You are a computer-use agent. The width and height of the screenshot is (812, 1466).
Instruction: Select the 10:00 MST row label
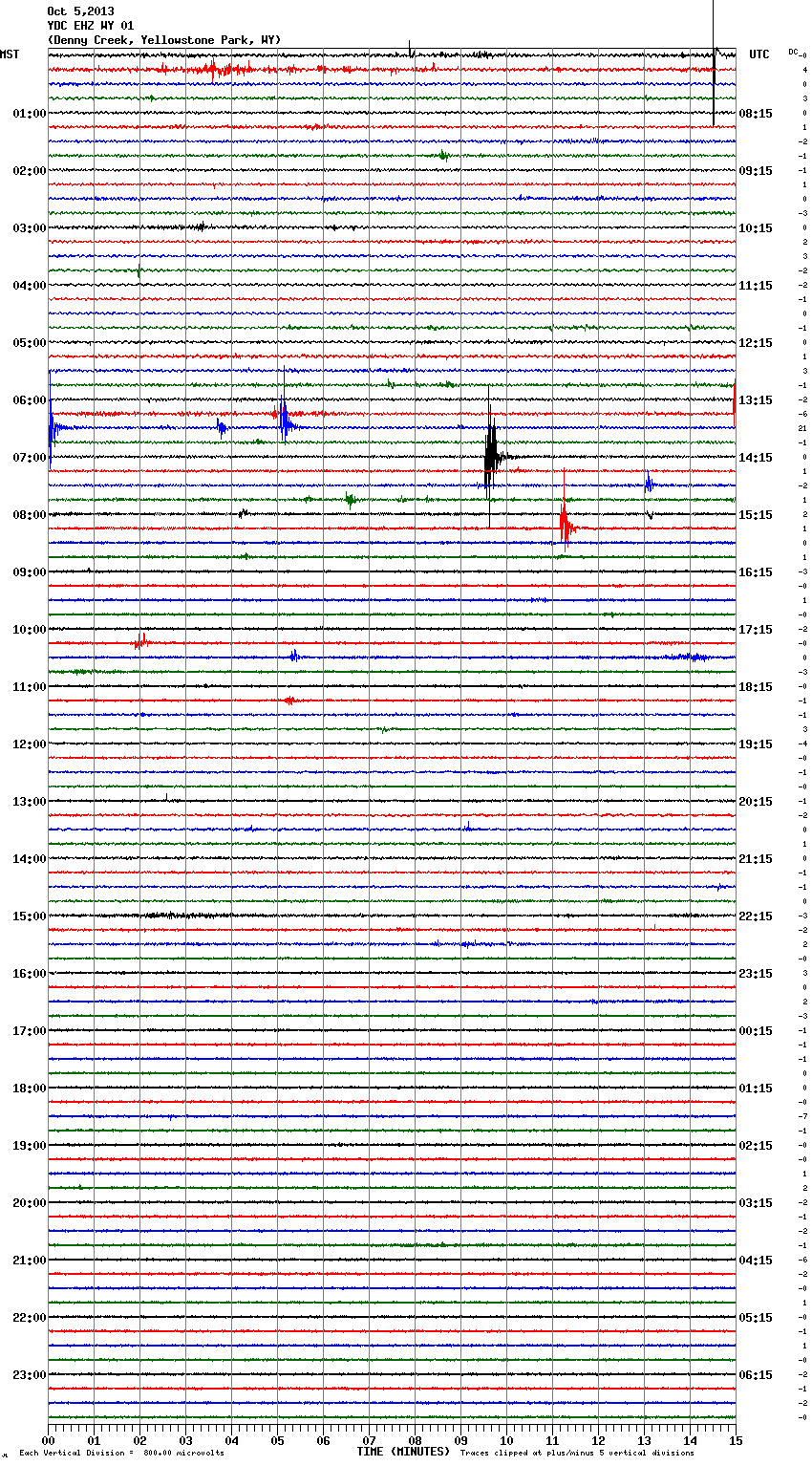tap(30, 630)
